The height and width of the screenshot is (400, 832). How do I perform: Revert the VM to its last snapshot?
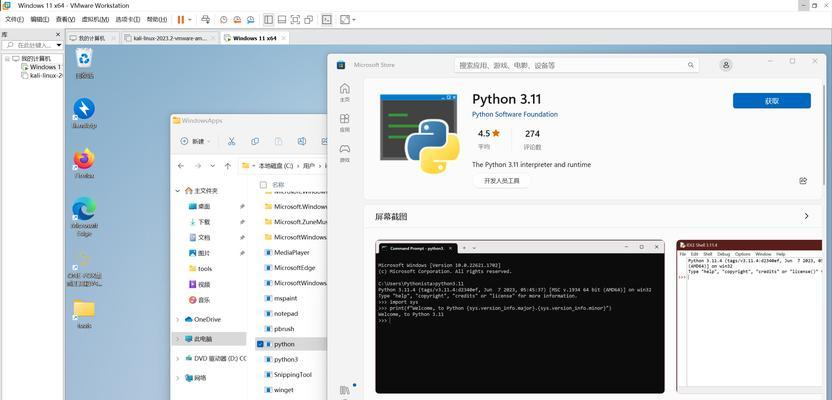tap(237, 20)
